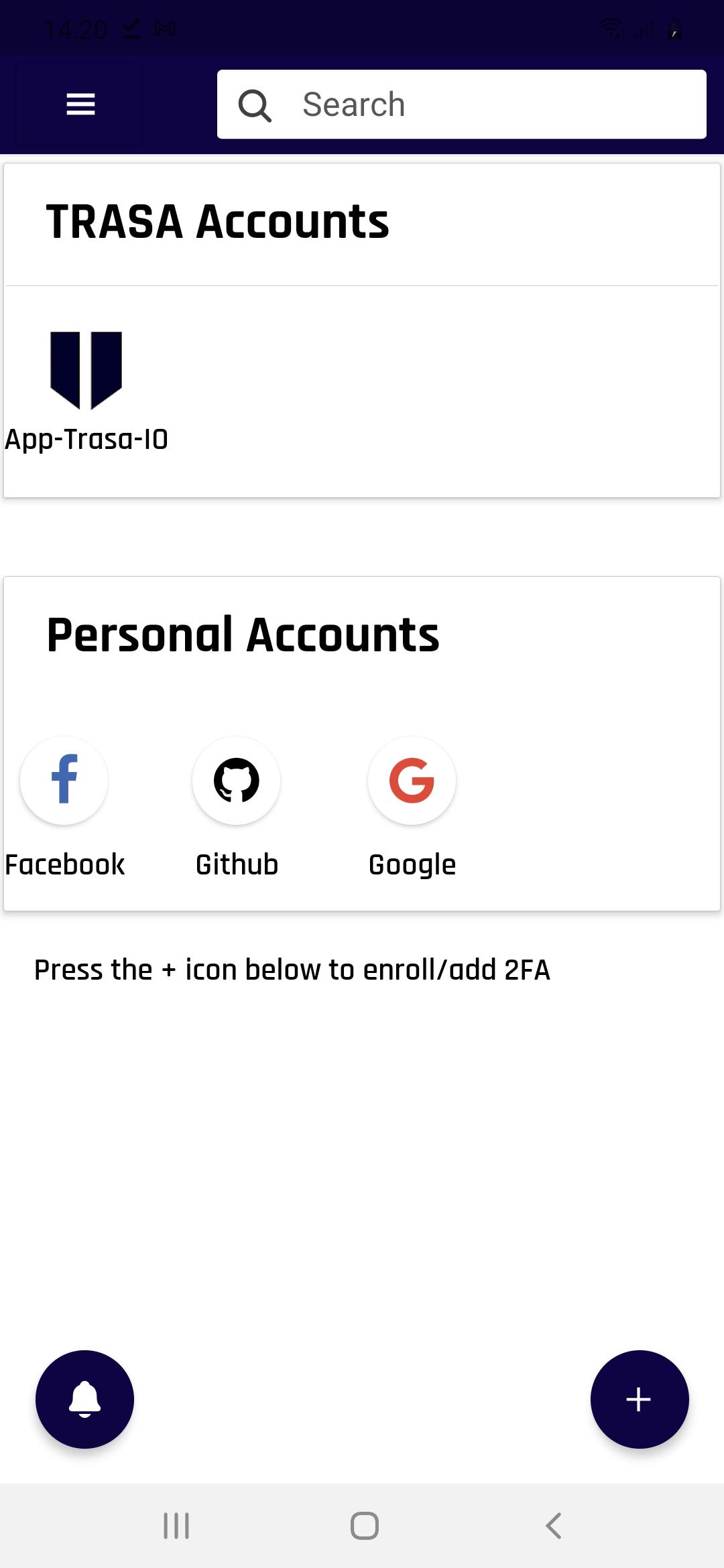Select the App-Trasa-IO account label

point(86,440)
